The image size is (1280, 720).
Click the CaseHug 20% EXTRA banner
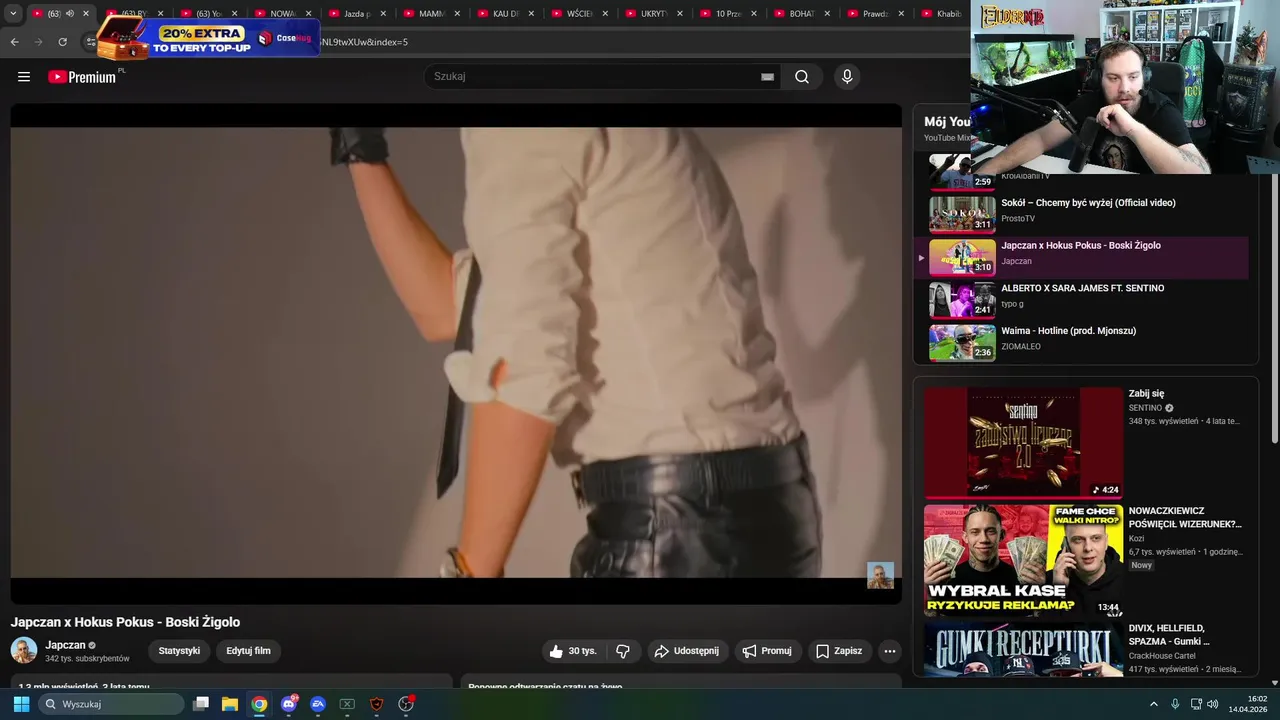coord(208,38)
